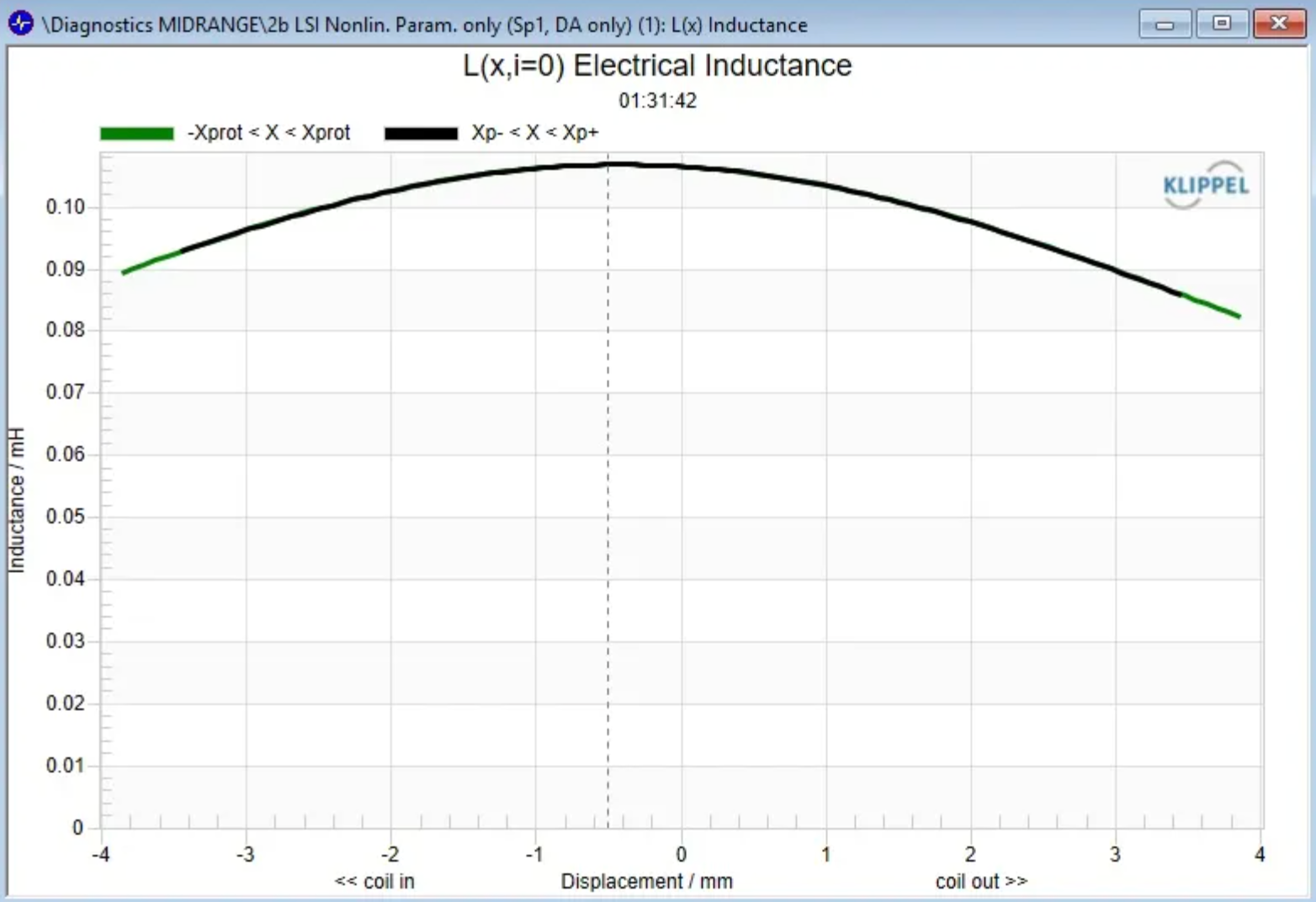Click the 0.05 tick label on the inductance axis

(66, 517)
